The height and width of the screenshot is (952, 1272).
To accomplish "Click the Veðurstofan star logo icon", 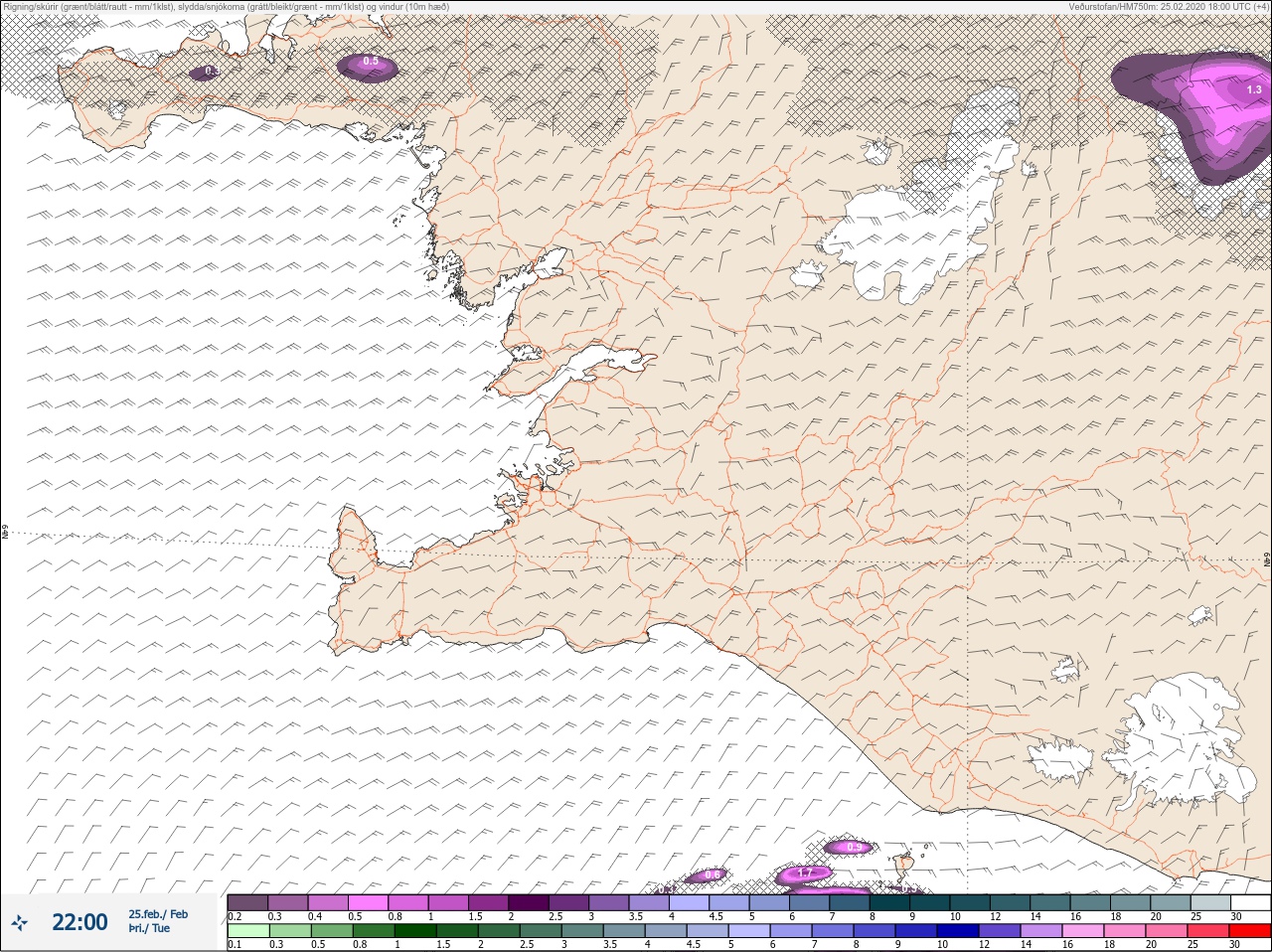I will point(19,922).
